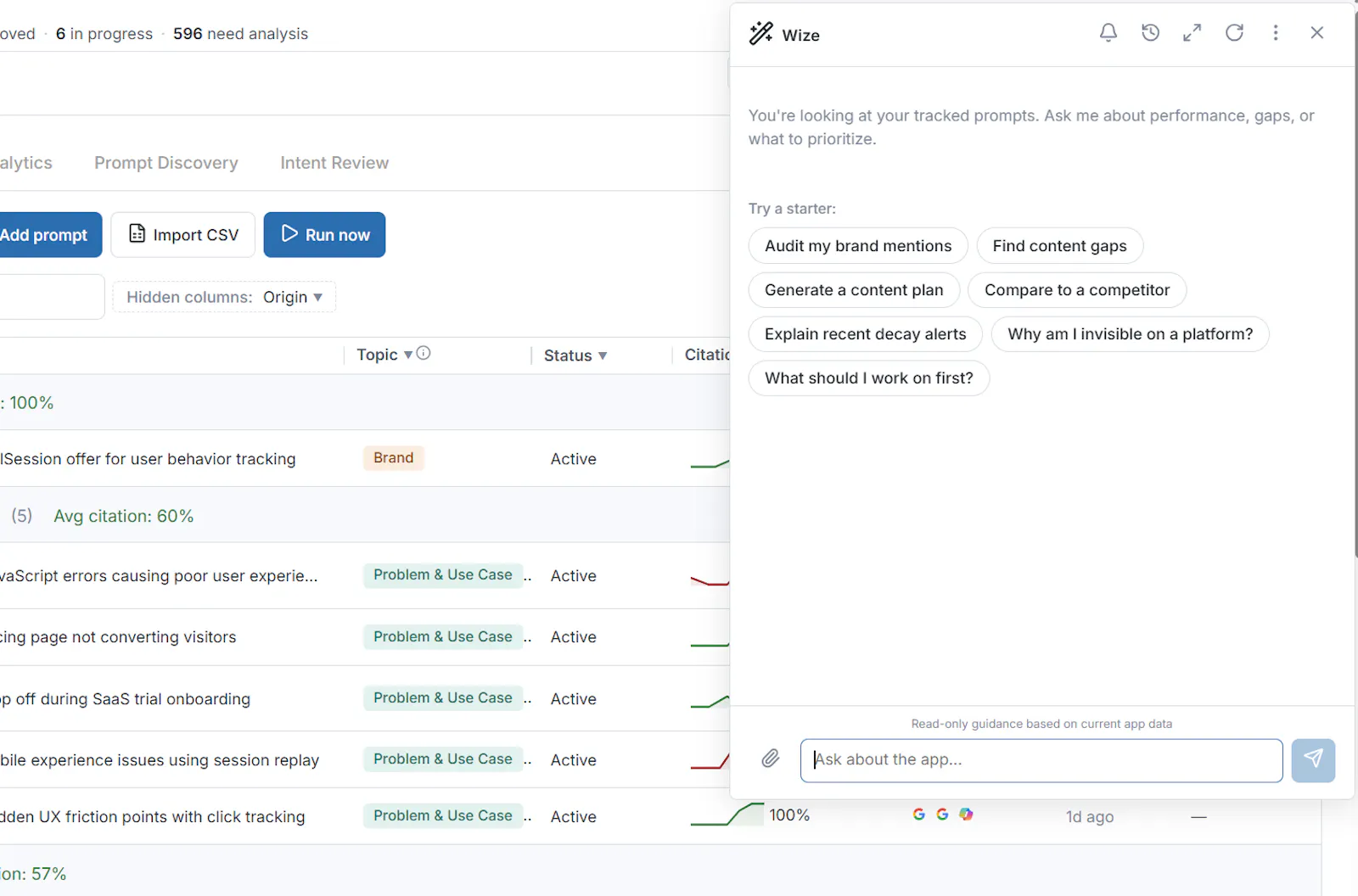
Task: Select 'Compare to a competitor' starter
Action: pyautogui.click(x=1077, y=290)
